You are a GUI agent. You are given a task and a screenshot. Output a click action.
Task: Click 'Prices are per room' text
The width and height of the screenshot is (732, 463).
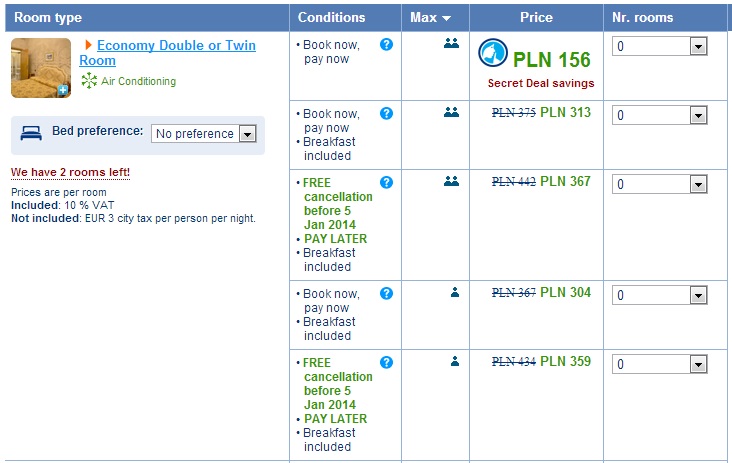point(59,192)
